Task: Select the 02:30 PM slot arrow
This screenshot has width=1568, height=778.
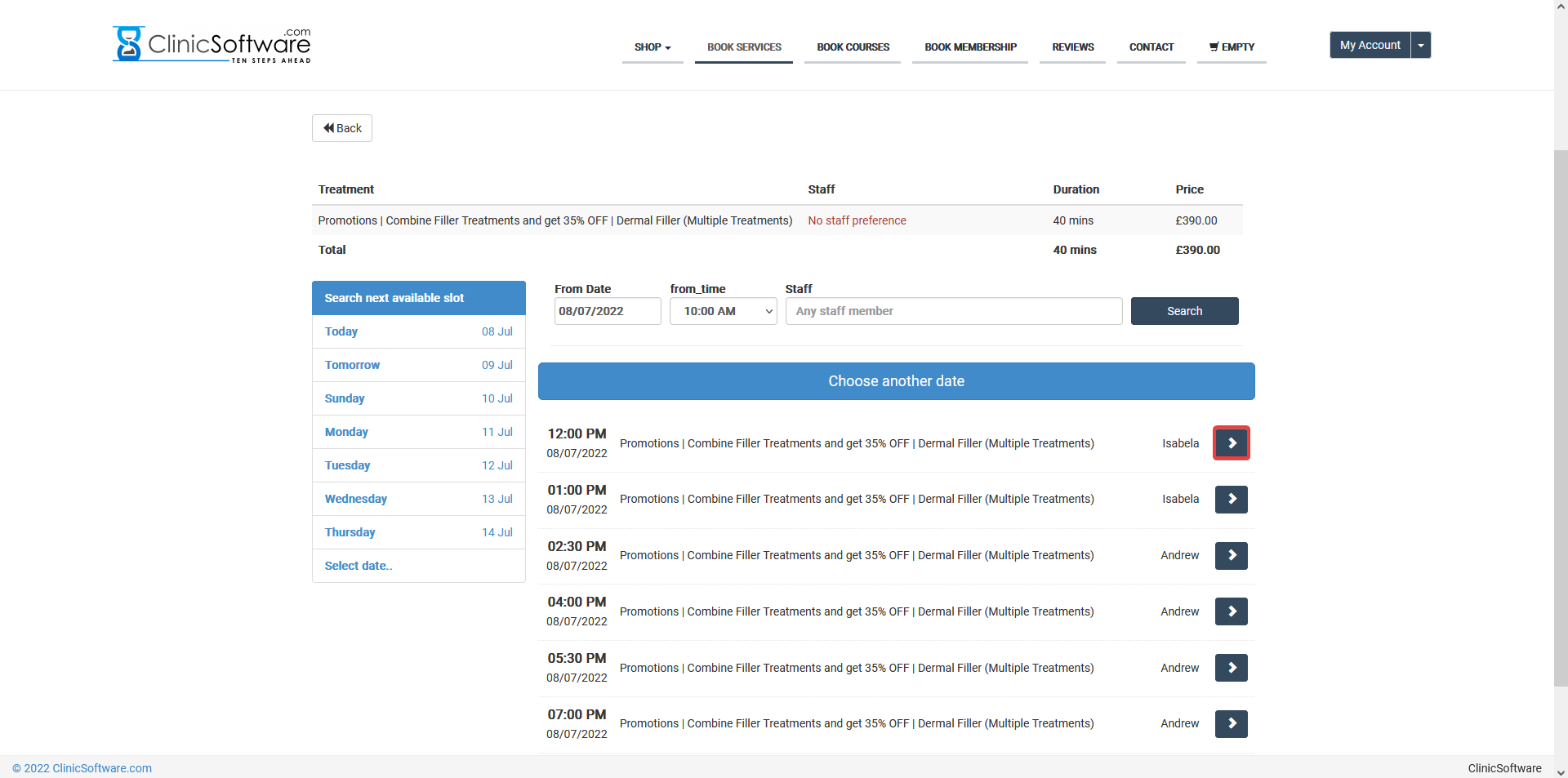Action: 1231,556
